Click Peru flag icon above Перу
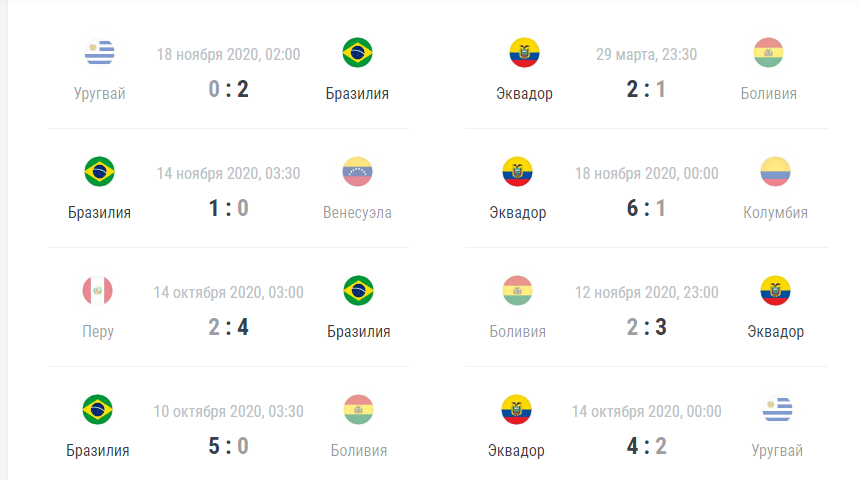 (x=98, y=291)
